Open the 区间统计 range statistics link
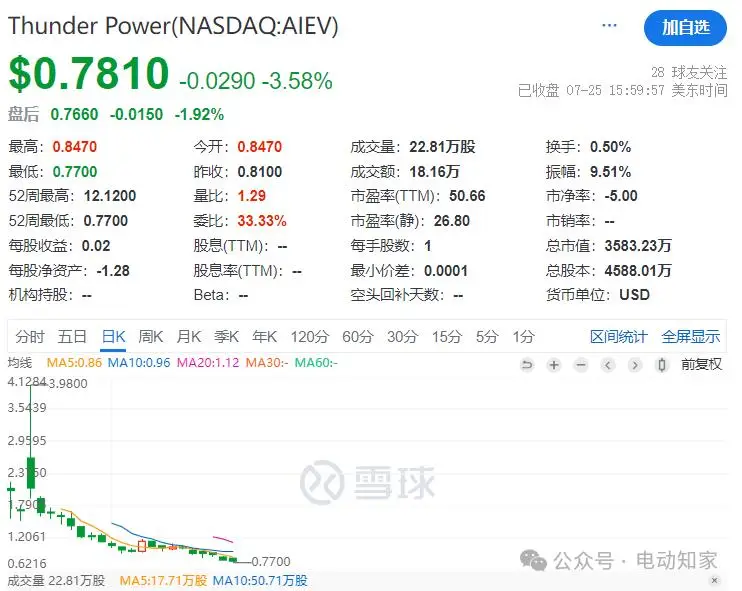Image resolution: width=742 pixels, height=591 pixels. pos(618,337)
